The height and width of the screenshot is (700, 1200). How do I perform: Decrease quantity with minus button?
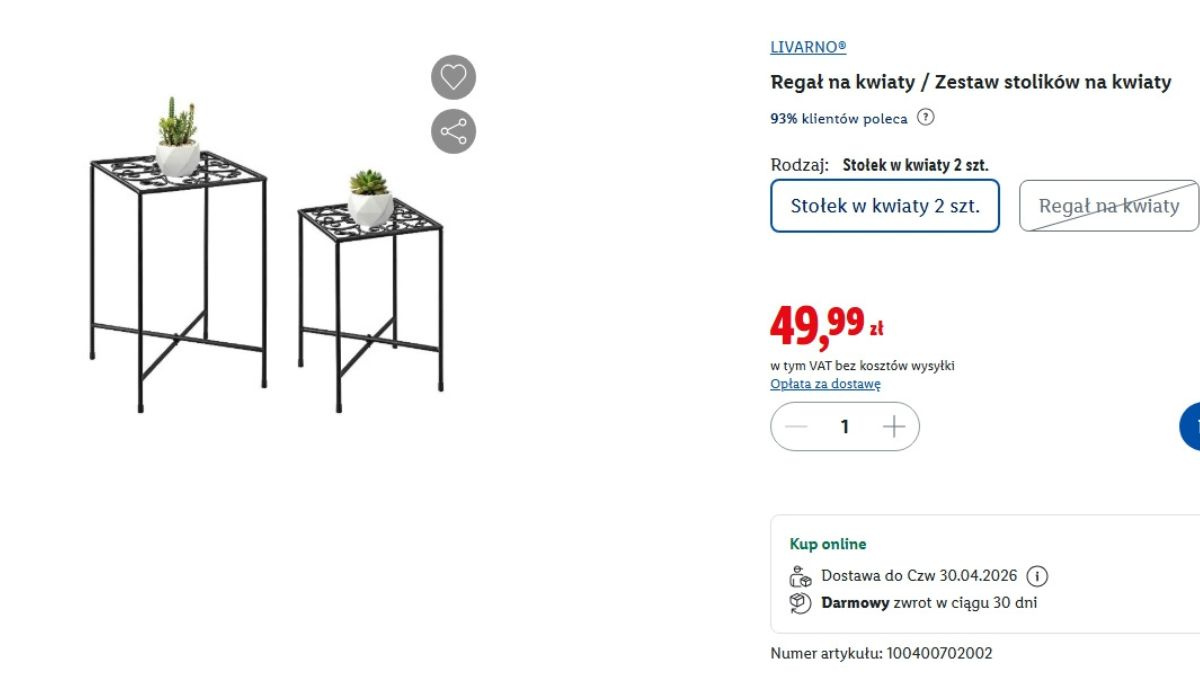point(796,427)
